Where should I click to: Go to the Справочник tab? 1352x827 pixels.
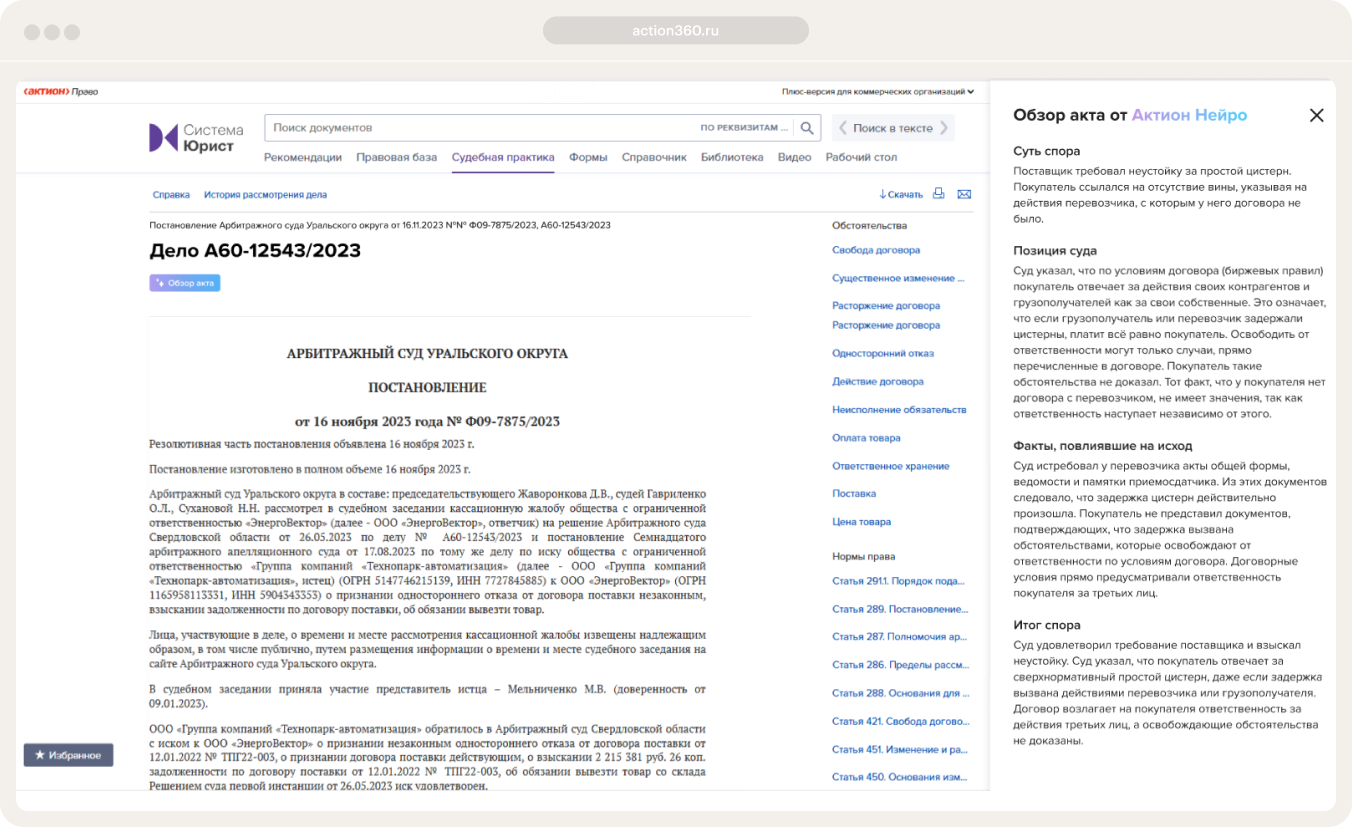654,157
